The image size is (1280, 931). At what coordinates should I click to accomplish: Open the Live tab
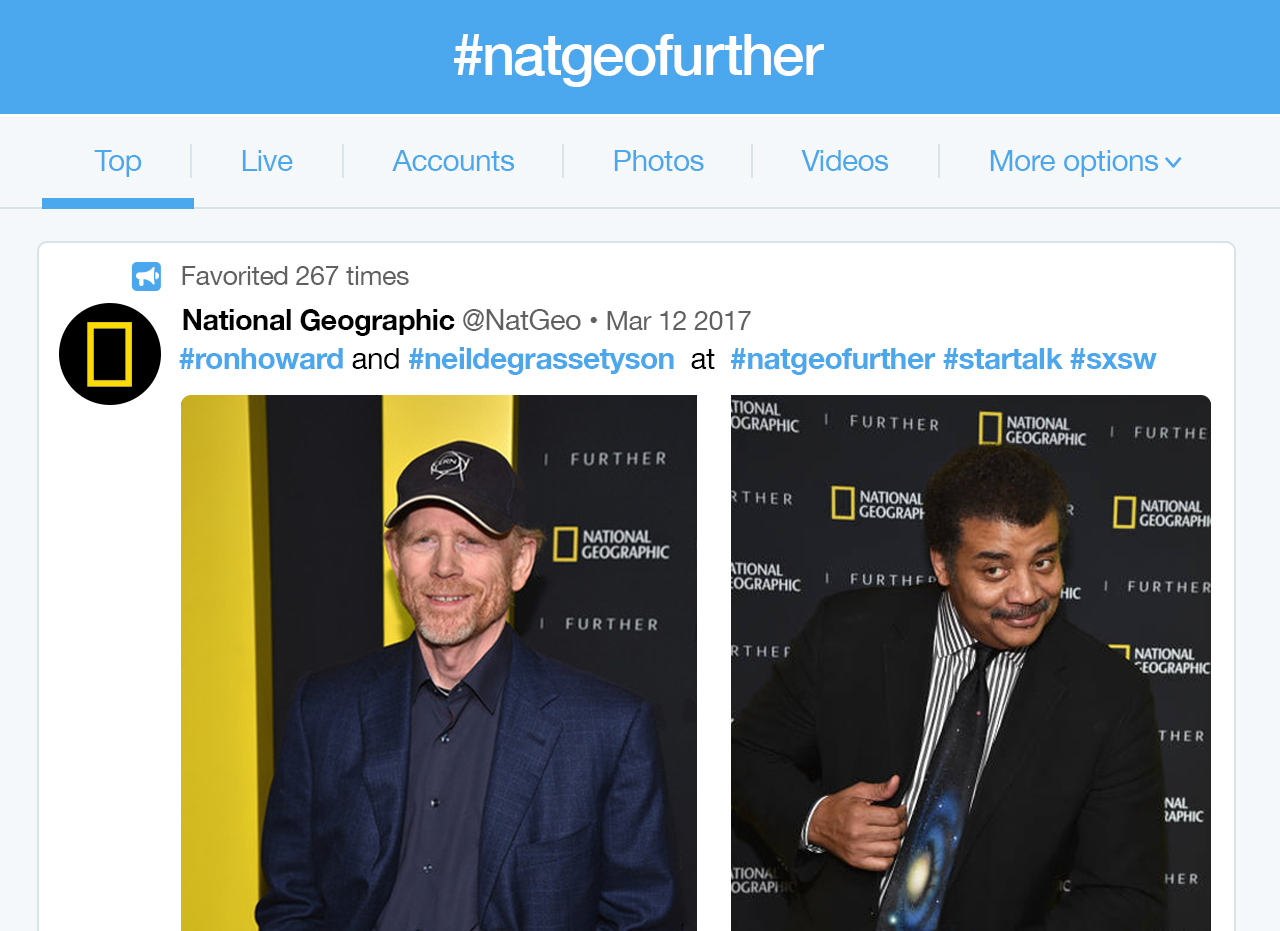[x=267, y=161]
